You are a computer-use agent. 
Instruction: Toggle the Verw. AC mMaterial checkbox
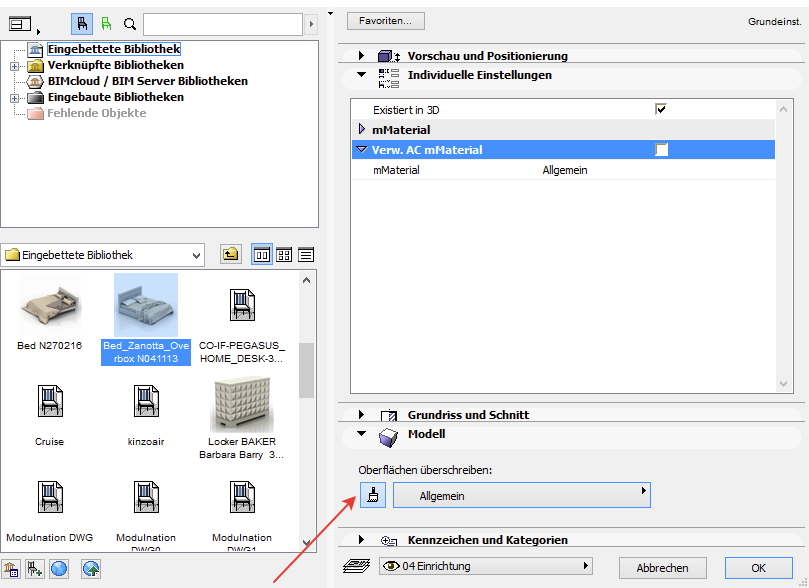tap(661, 150)
